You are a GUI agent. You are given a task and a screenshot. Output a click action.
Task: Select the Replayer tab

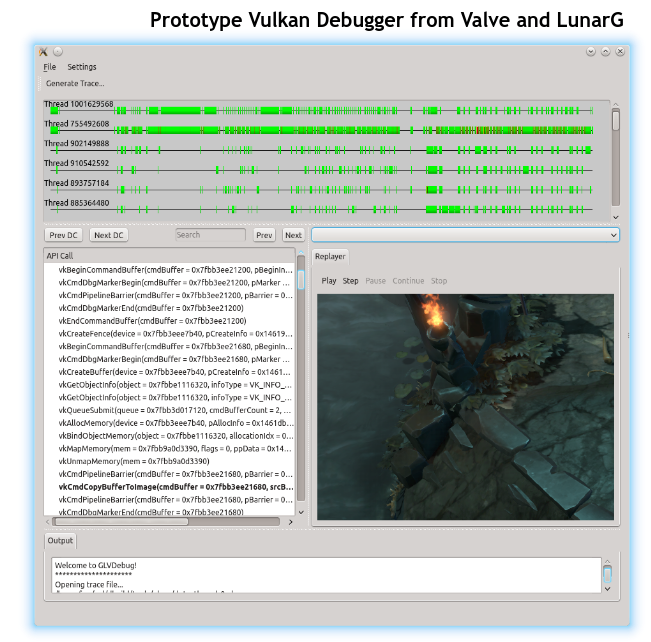tap(330, 257)
